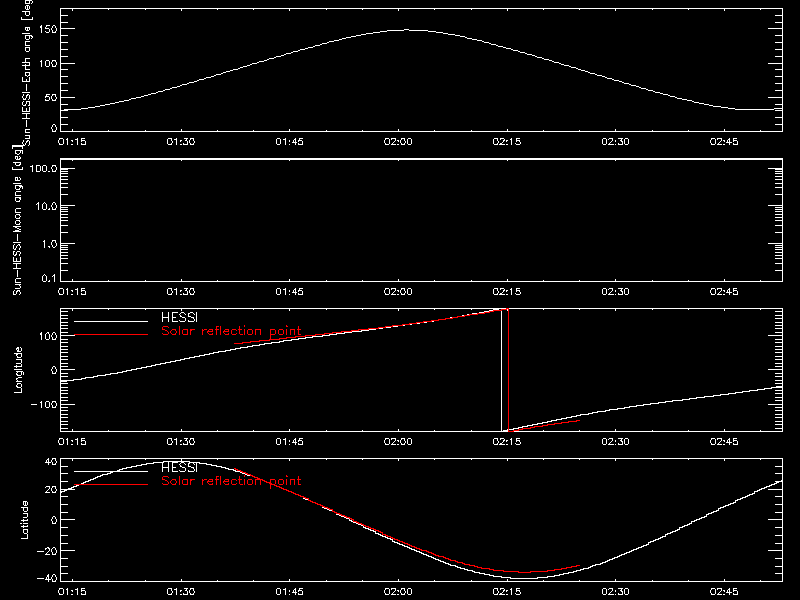Click the -40 tick on Latitude axis
The image size is (800, 600).
pyautogui.click(x=47, y=578)
